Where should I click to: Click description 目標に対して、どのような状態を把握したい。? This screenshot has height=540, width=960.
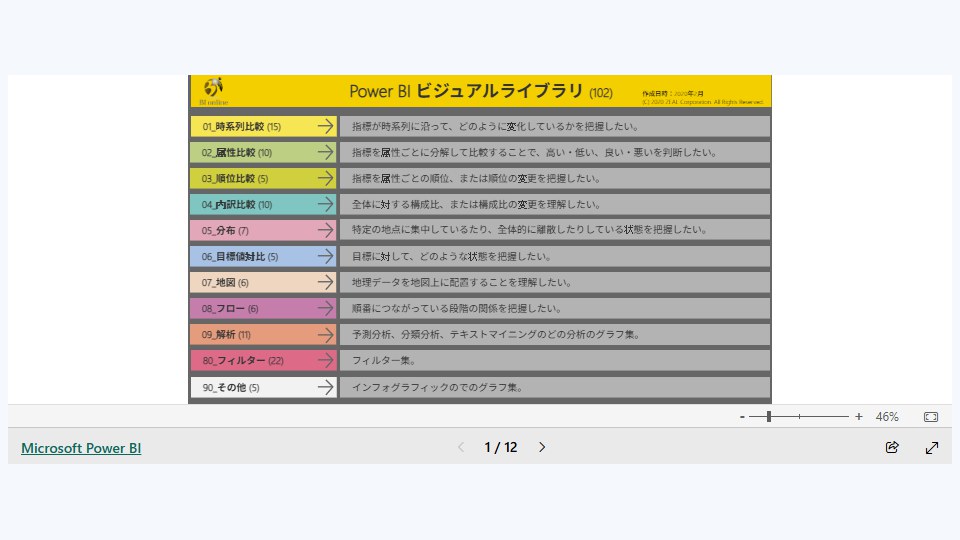(x=452, y=257)
